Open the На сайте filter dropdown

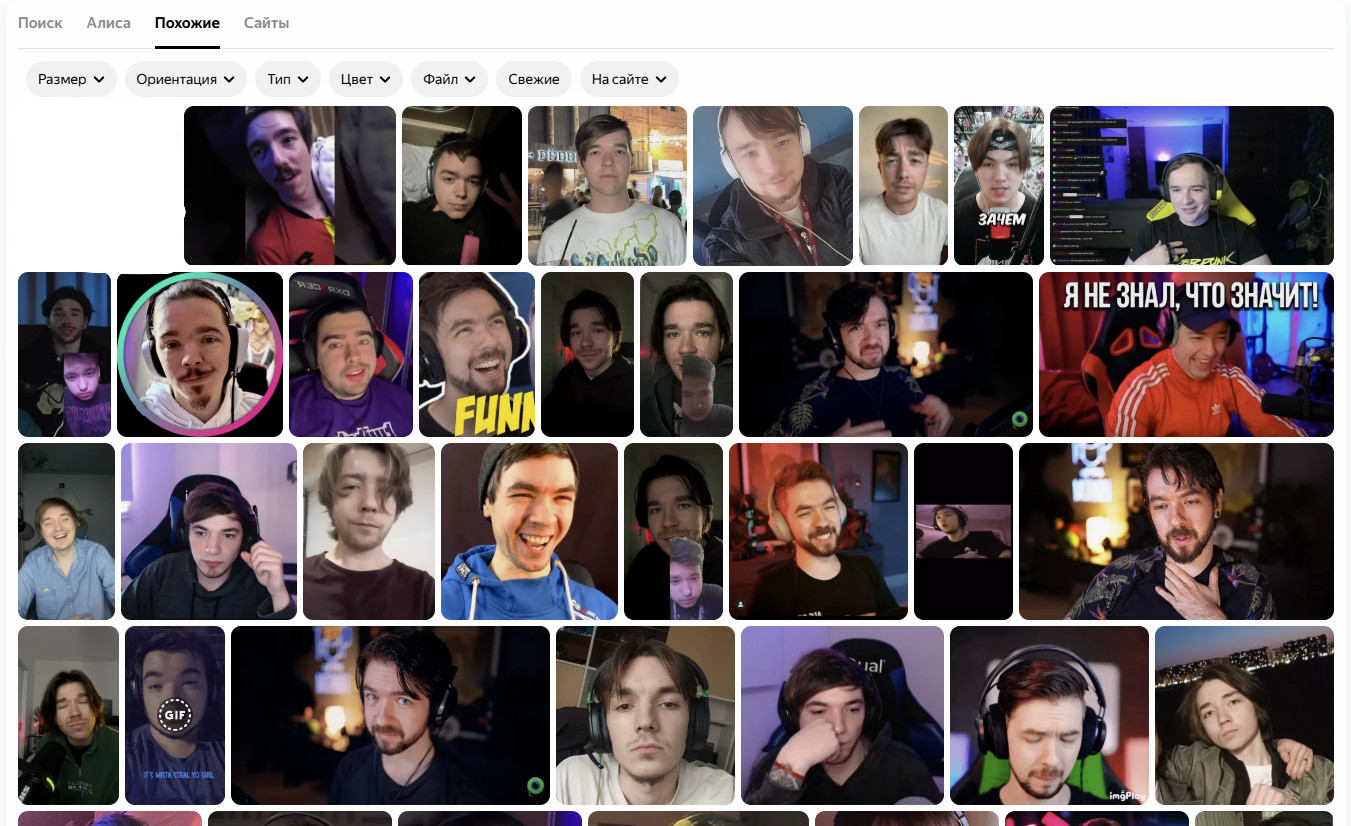tap(629, 79)
